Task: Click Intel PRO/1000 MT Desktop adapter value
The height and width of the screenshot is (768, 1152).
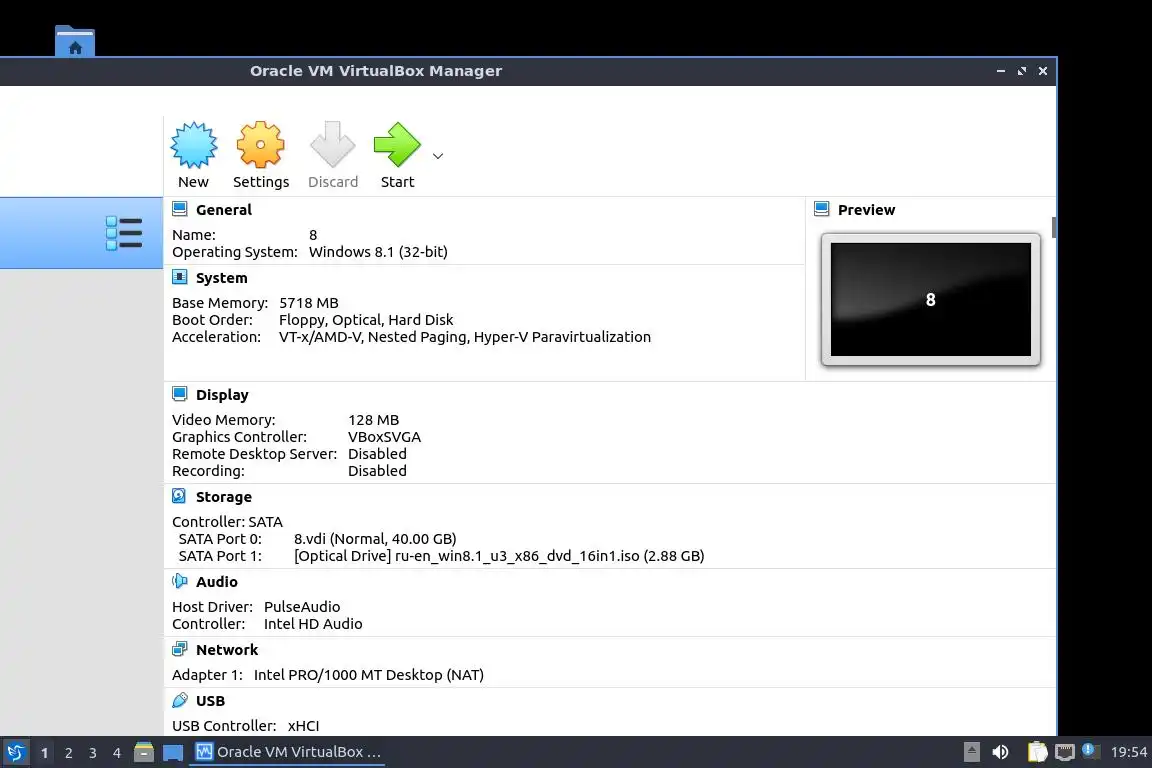Action: [x=369, y=675]
